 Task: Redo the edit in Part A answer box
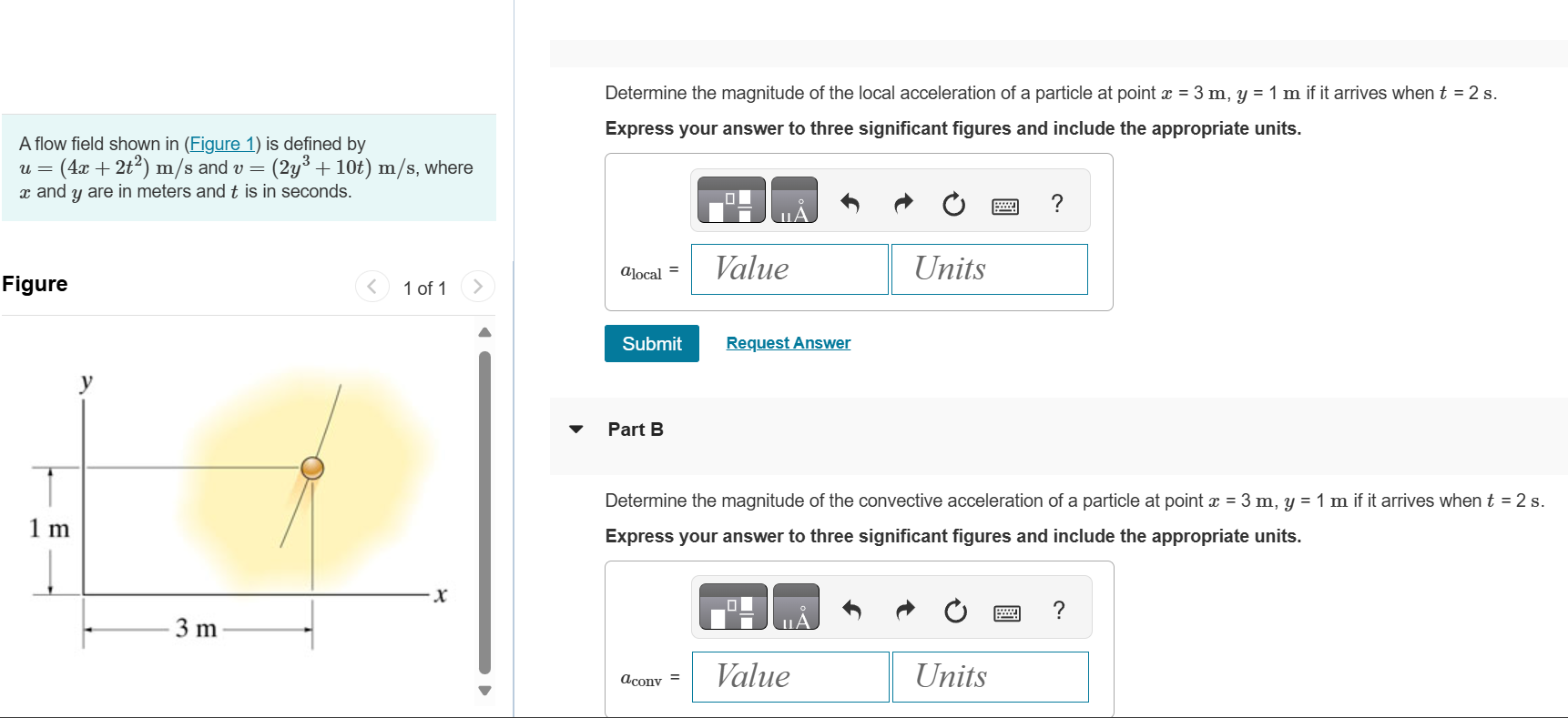tap(902, 204)
